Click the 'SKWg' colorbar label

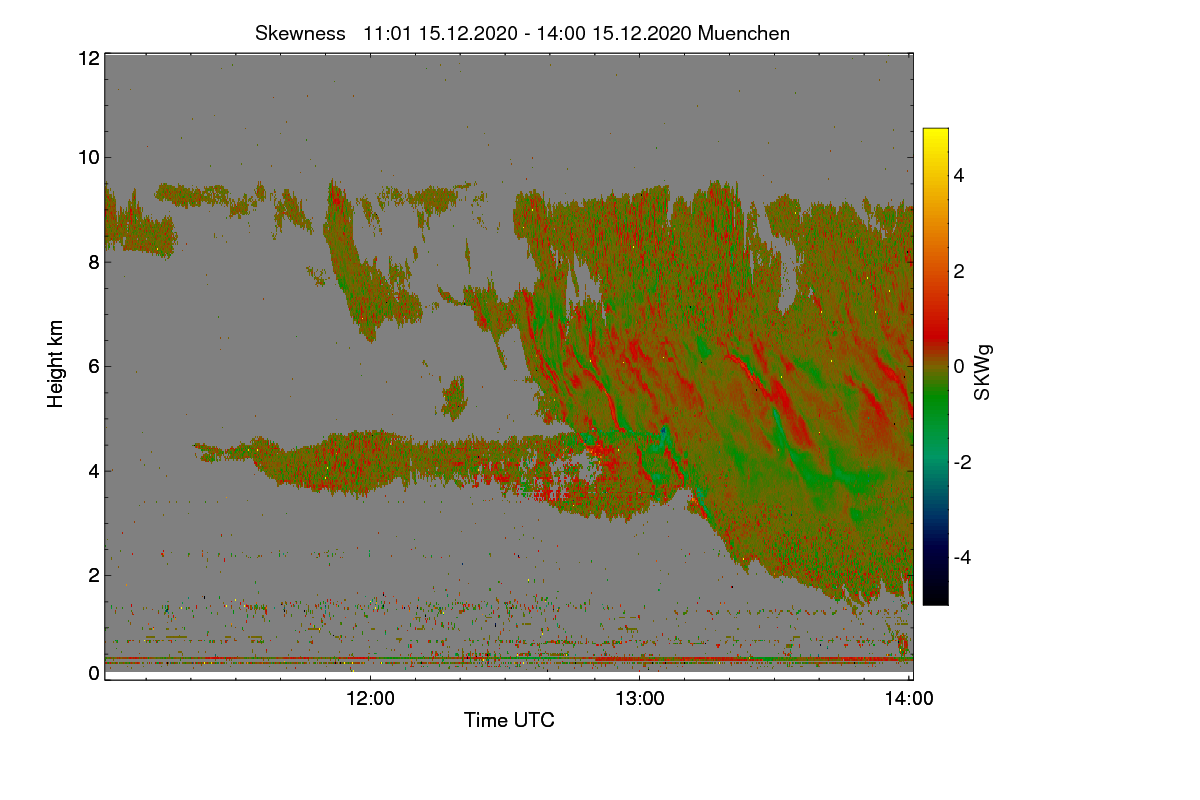(983, 374)
